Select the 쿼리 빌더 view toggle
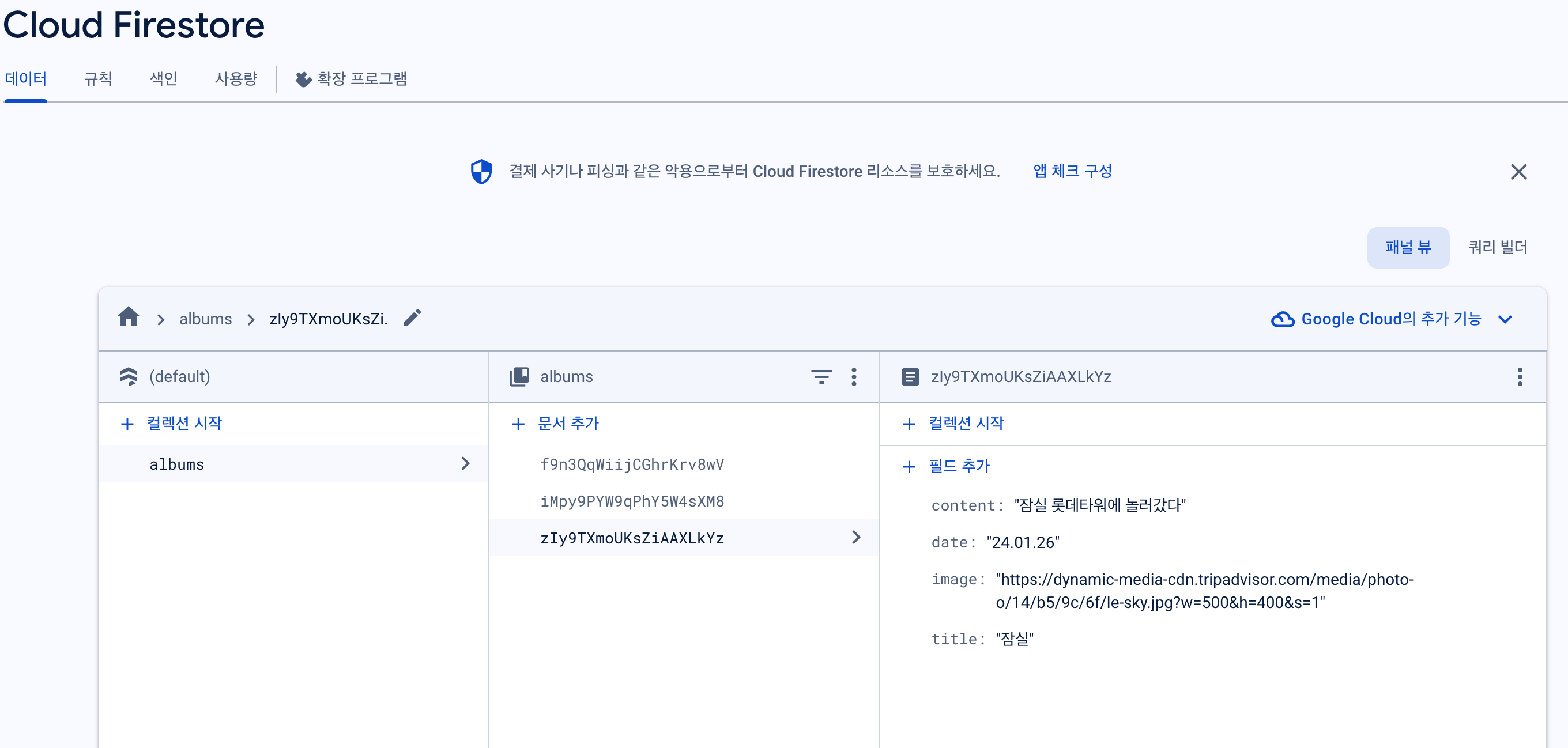 pyautogui.click(x=1498, y=247)
